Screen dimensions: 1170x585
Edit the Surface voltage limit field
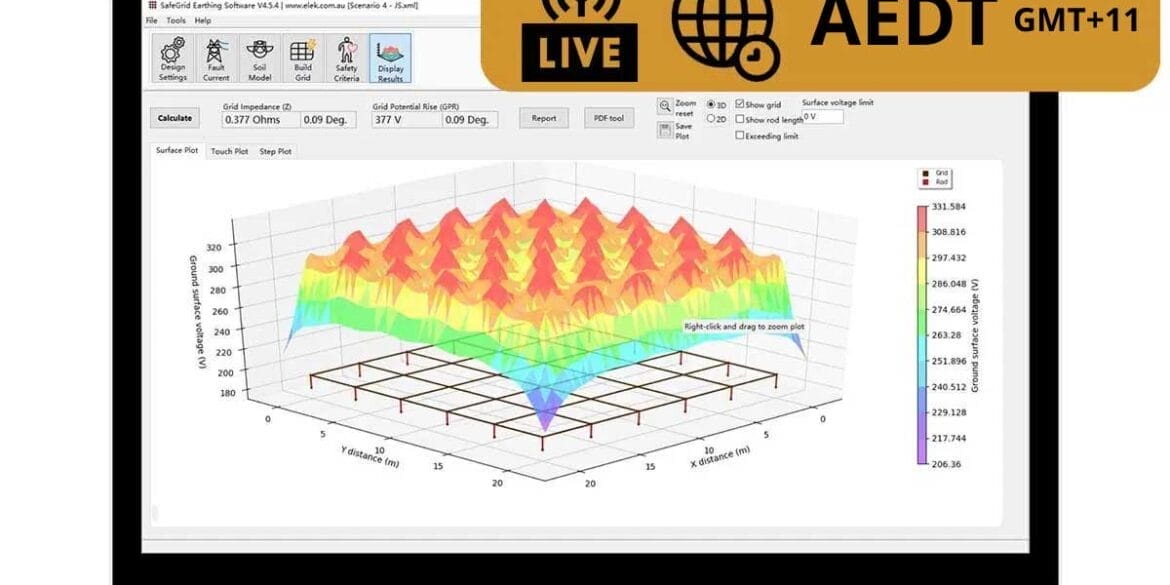point(821,117)
